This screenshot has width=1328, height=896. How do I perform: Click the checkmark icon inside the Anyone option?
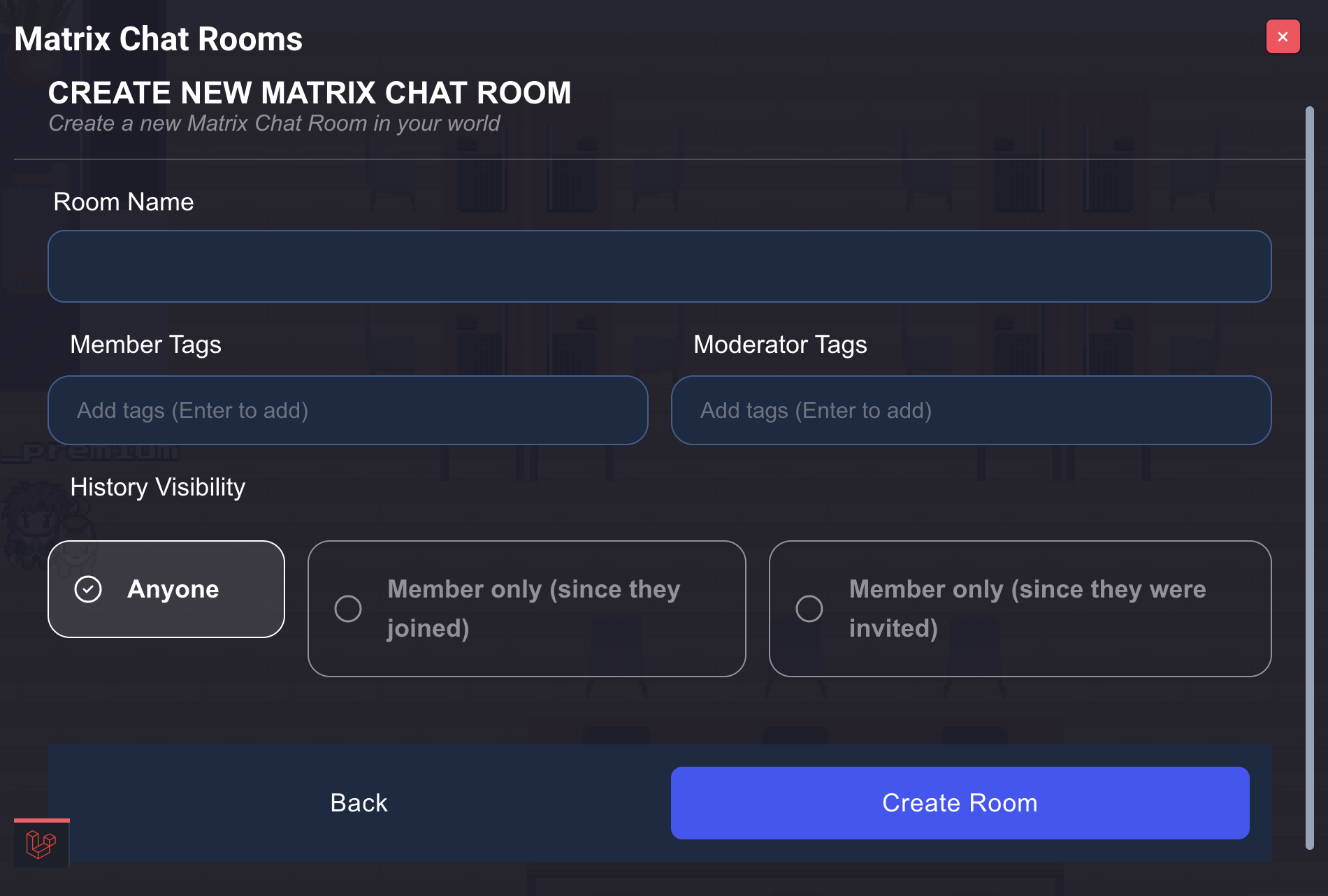[x=87, y=589]
